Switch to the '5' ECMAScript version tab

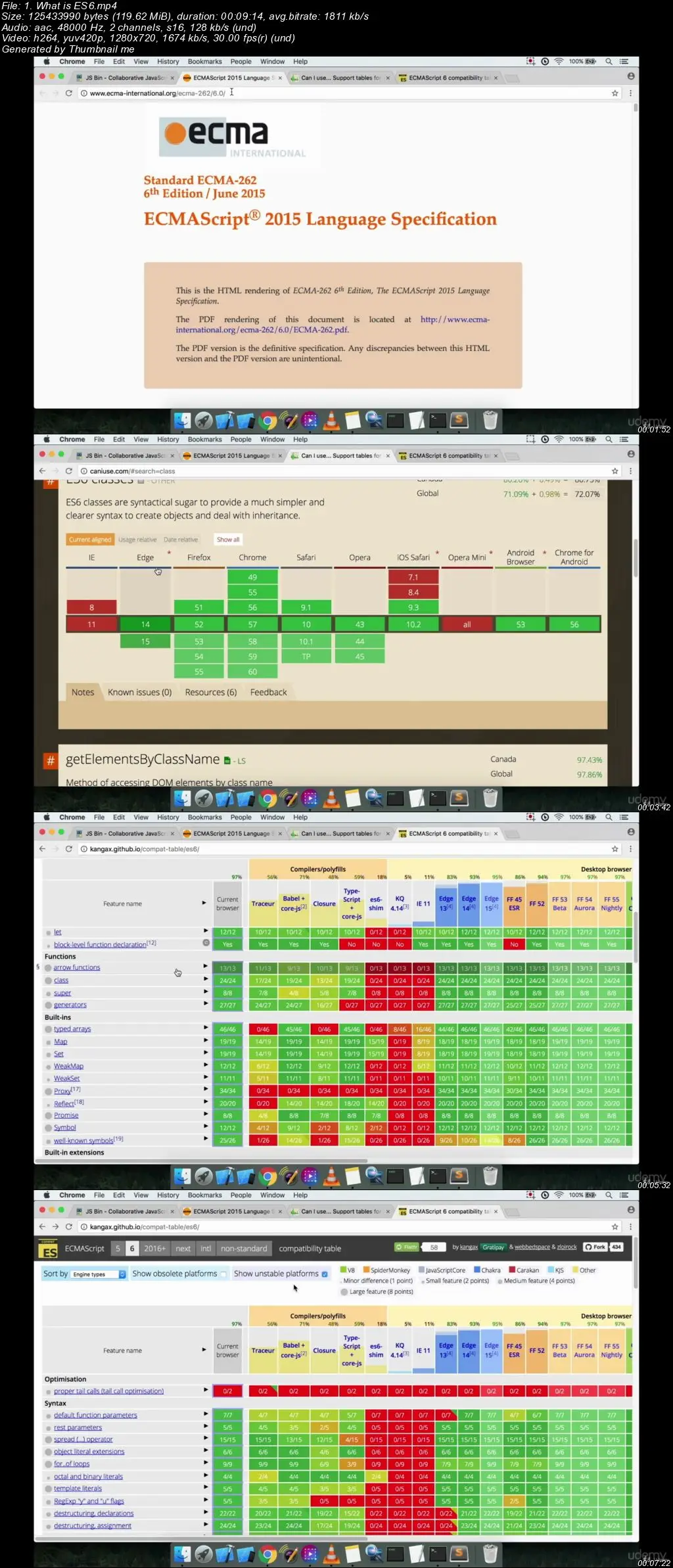(x=118, y=1249)
